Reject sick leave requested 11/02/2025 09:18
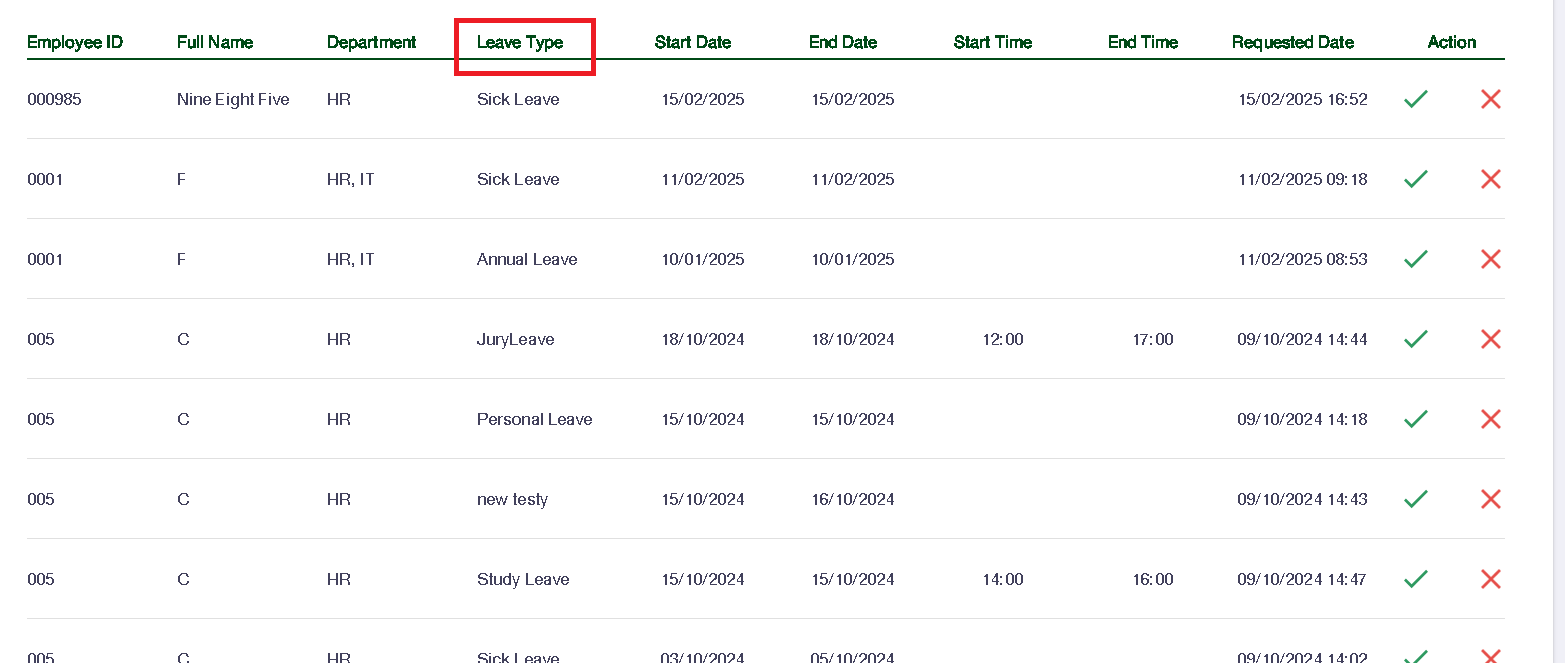 pyautogui.click(x=1490, y=179)
